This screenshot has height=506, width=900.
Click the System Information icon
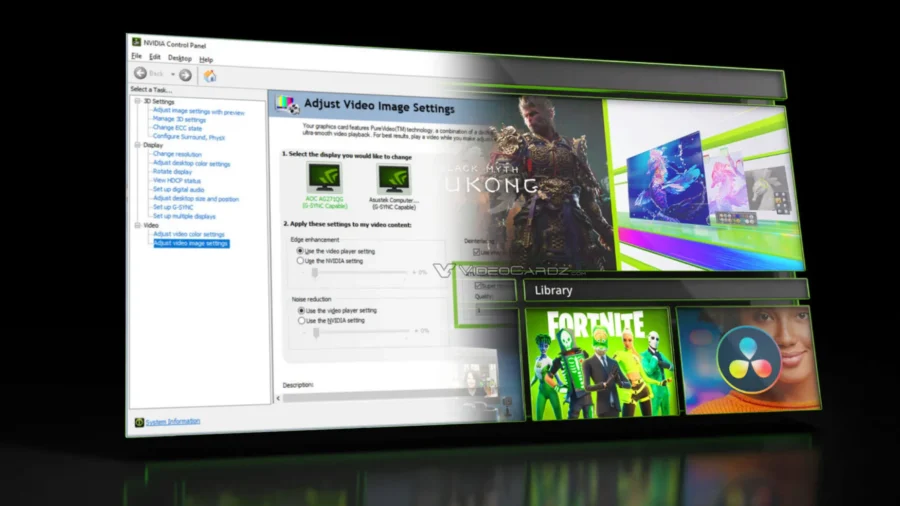[x=139, y=422]
